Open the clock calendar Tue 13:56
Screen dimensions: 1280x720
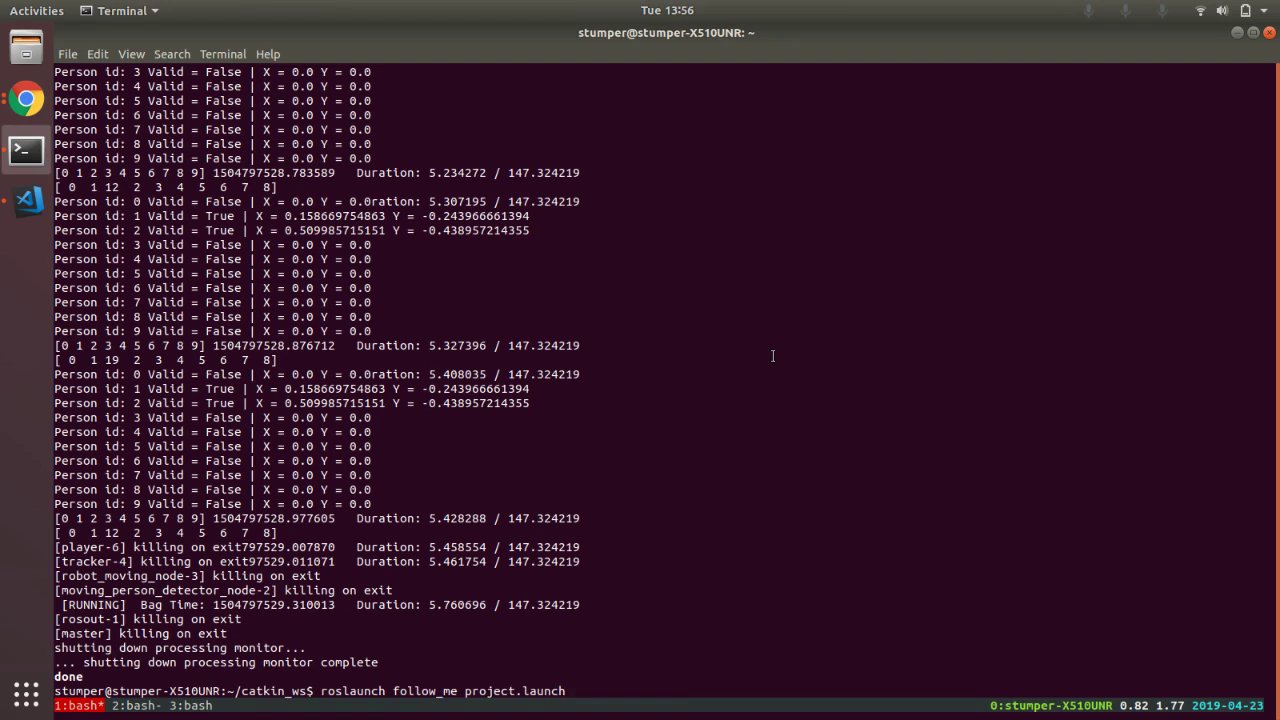pyautogui.click(x=666, y=10)
